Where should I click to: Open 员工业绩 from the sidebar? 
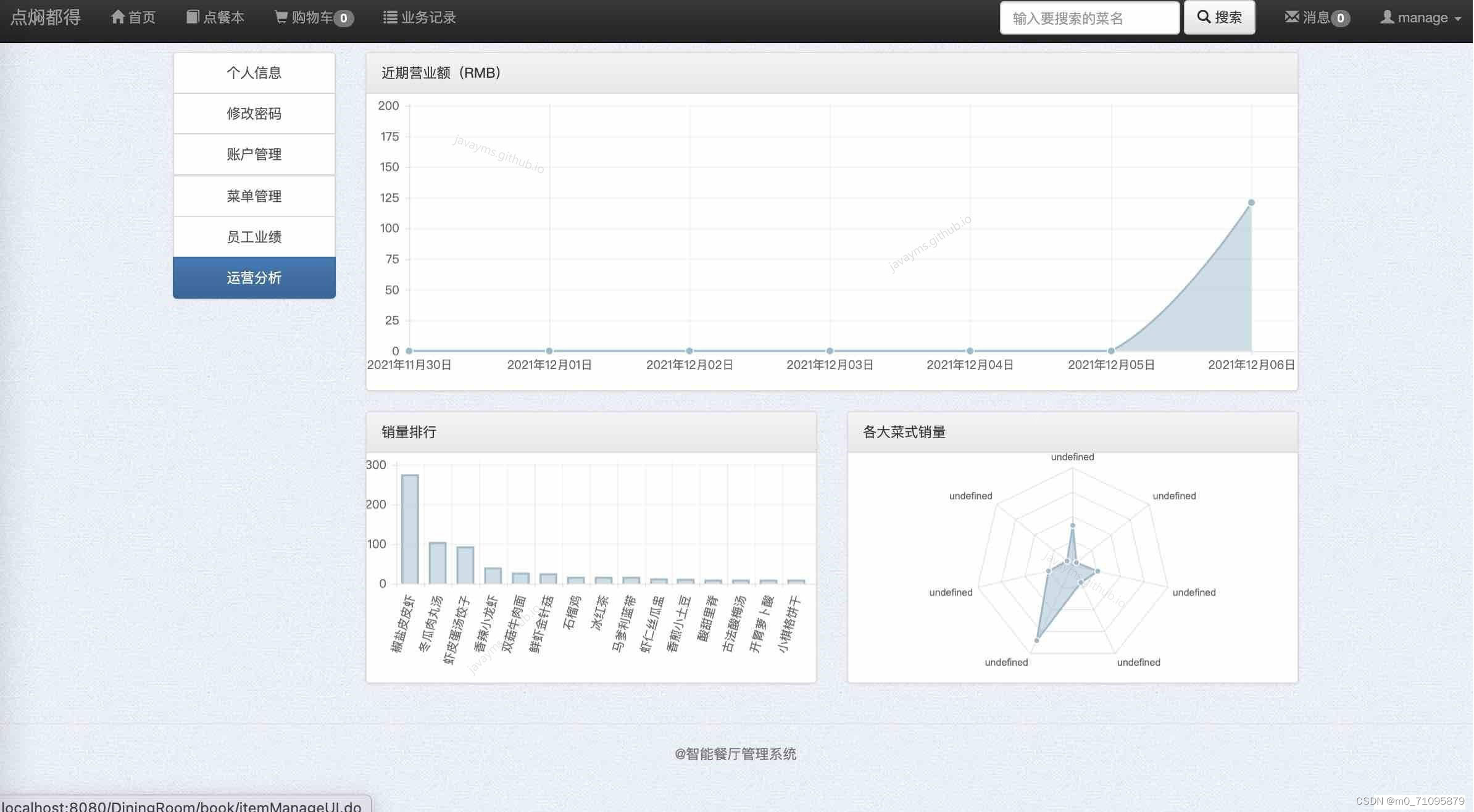pyautogui.click(x=254, y=237)
